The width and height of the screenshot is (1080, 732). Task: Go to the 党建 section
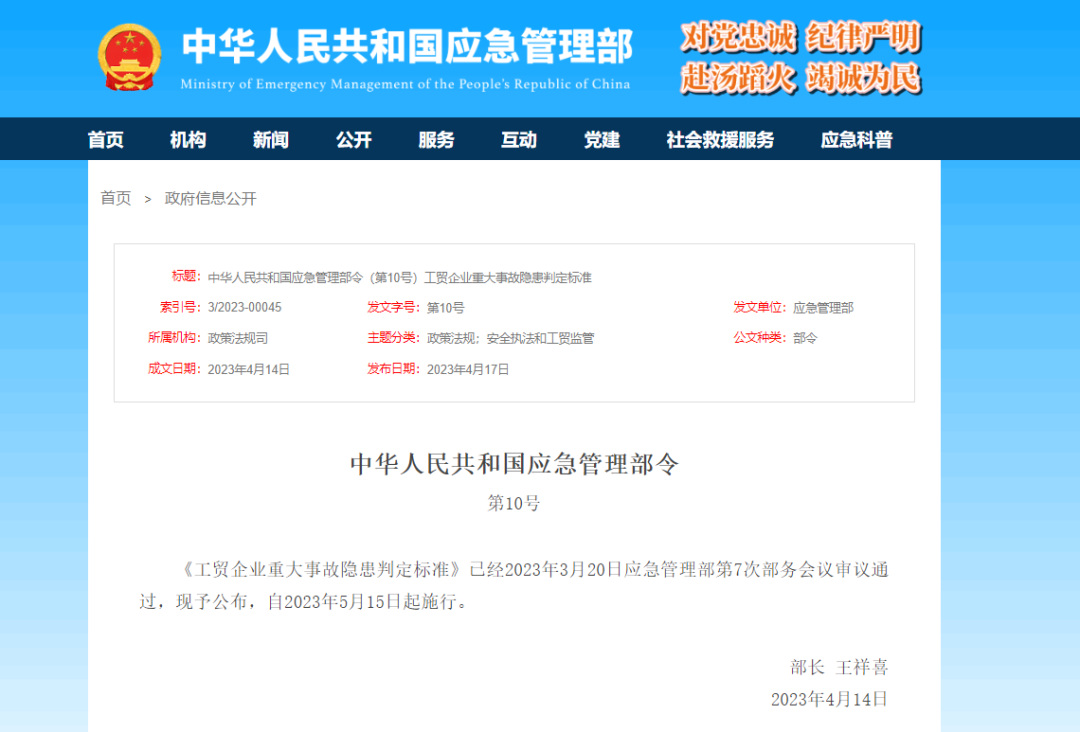601,140
